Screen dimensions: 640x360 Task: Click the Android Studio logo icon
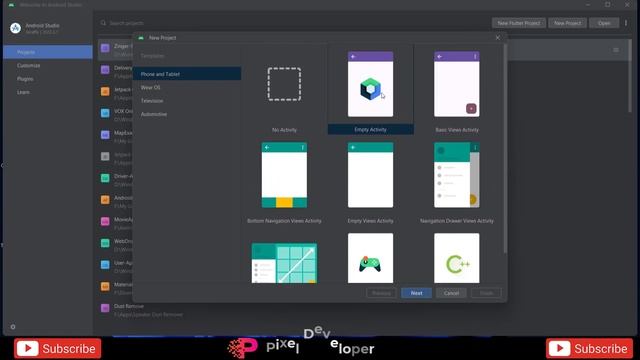(x=16, y=28)
